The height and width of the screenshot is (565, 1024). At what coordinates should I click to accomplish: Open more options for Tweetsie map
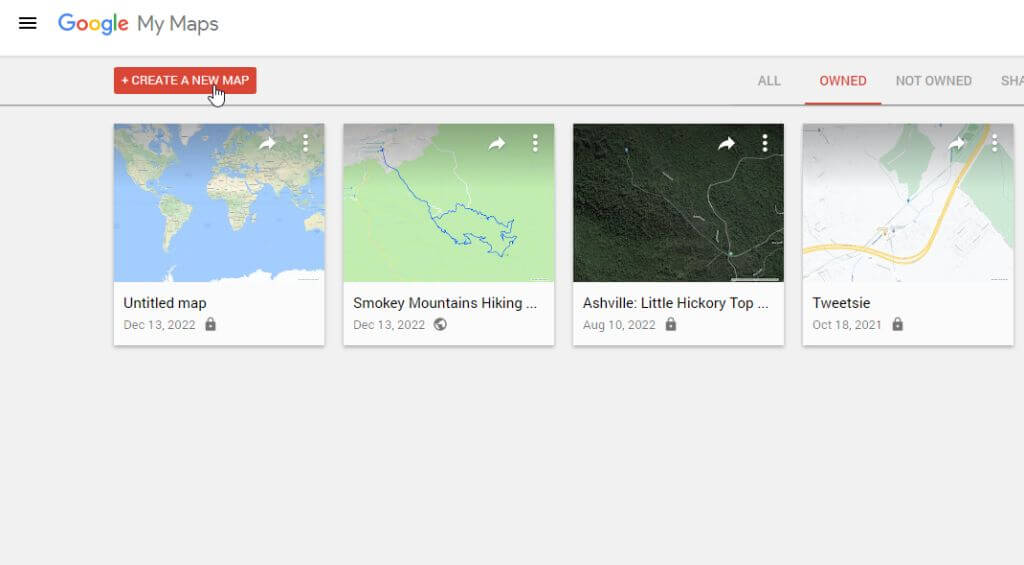[995, 144]
